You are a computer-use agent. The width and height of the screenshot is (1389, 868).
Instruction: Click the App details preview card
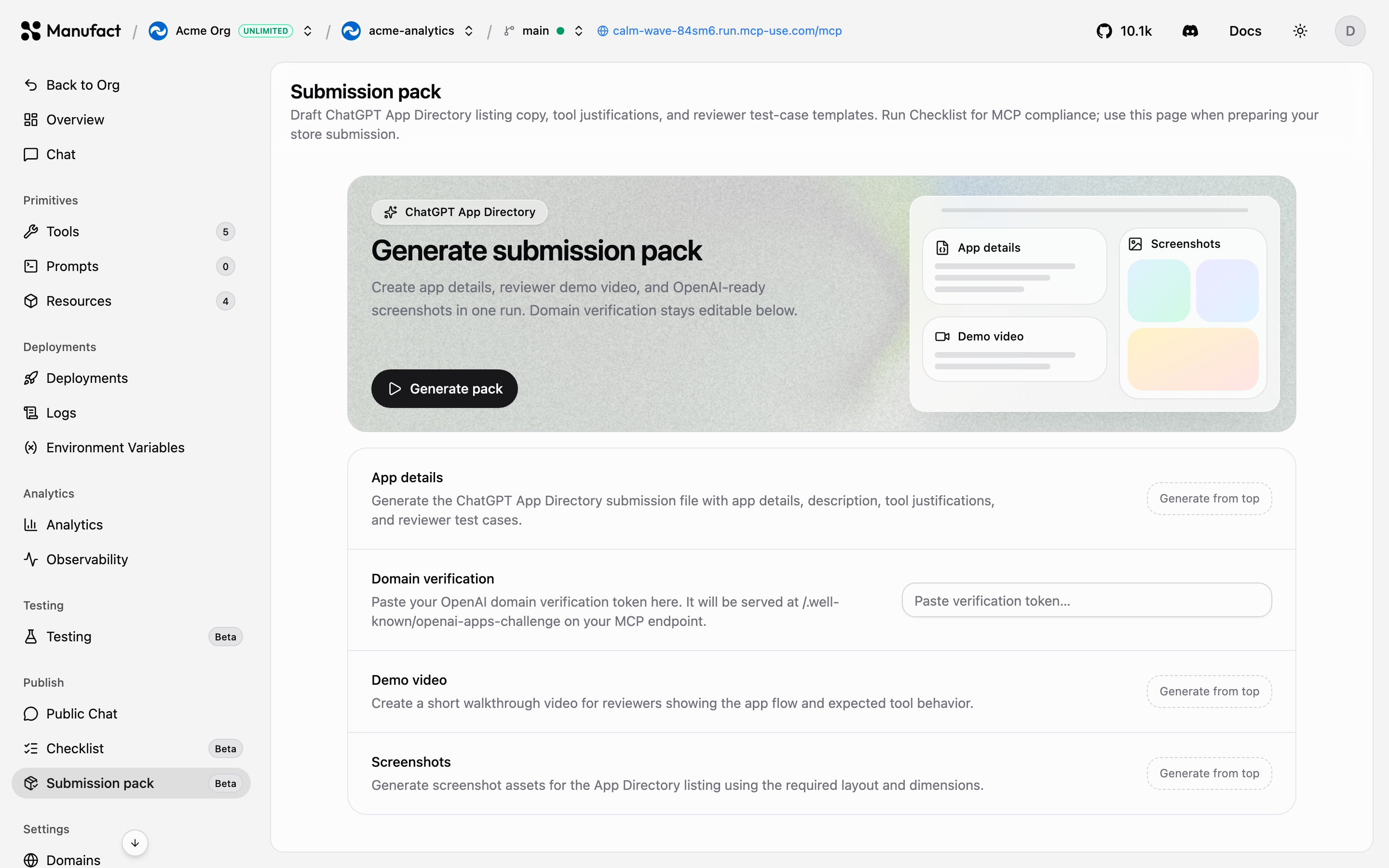(1014, 266)
